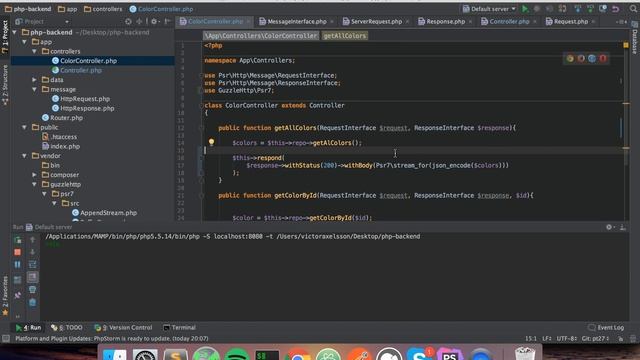Toggle 4: Run tool window button
This screenshot has width=640, height=360.
coord(28,327)
